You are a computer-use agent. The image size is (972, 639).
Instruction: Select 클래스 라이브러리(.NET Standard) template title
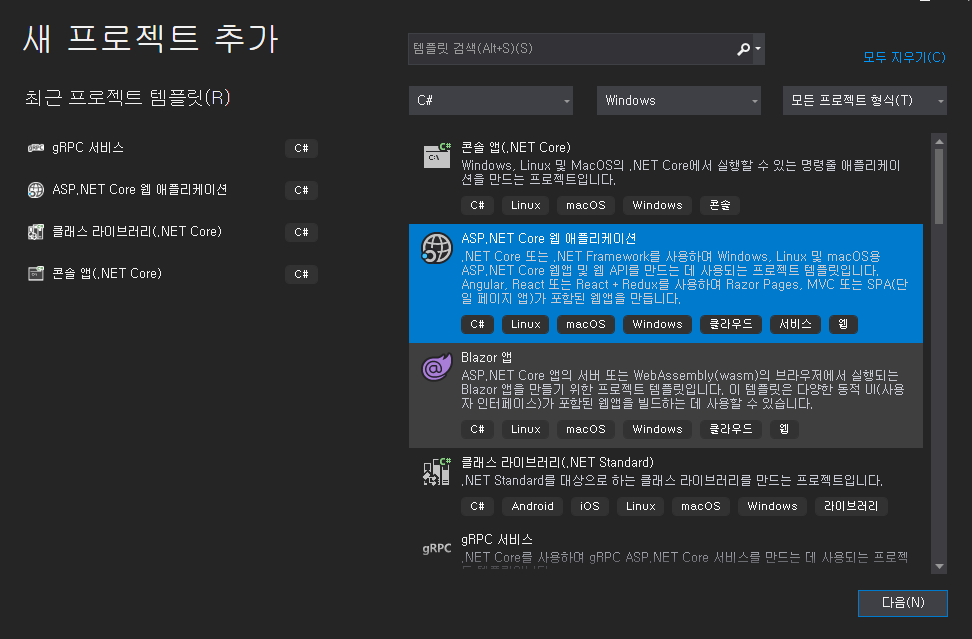(x=557, y=462)
